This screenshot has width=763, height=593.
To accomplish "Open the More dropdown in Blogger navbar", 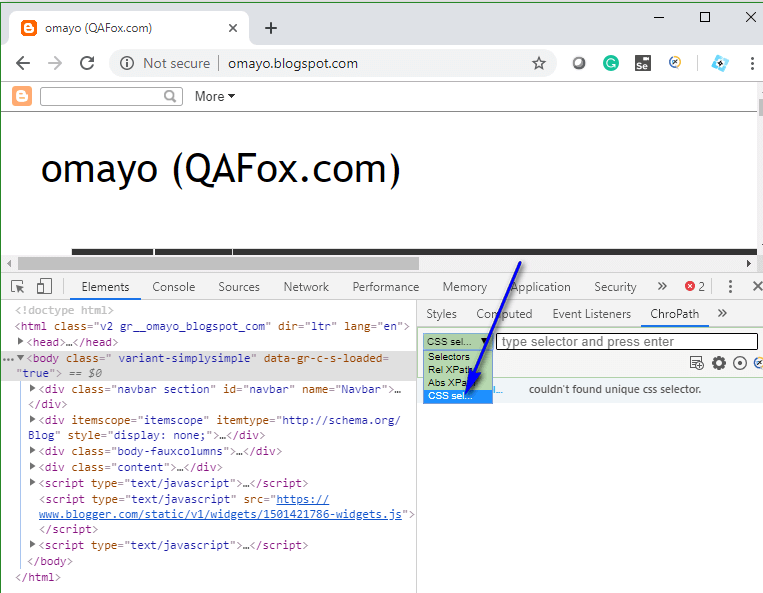I will tap(215, 96).
